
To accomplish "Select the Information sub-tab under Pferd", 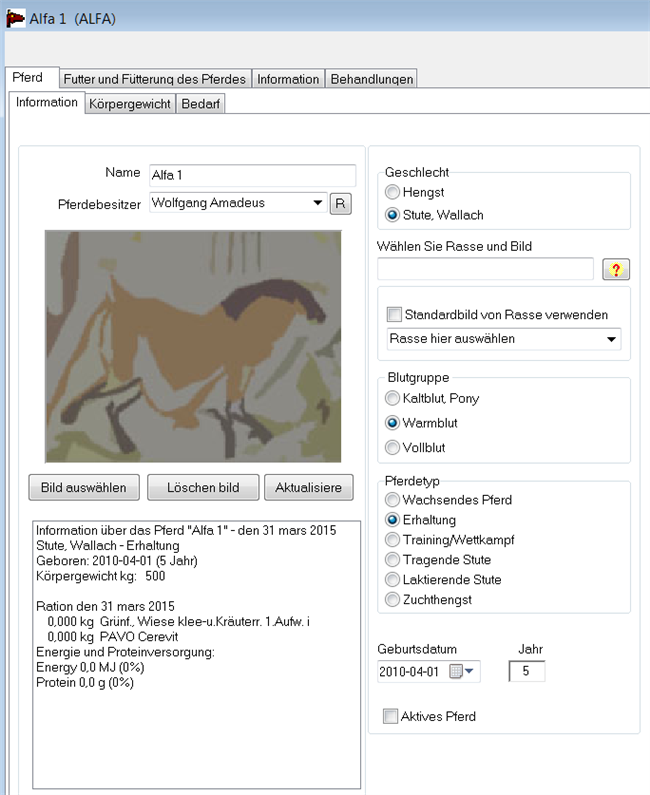I will [47, 102].
